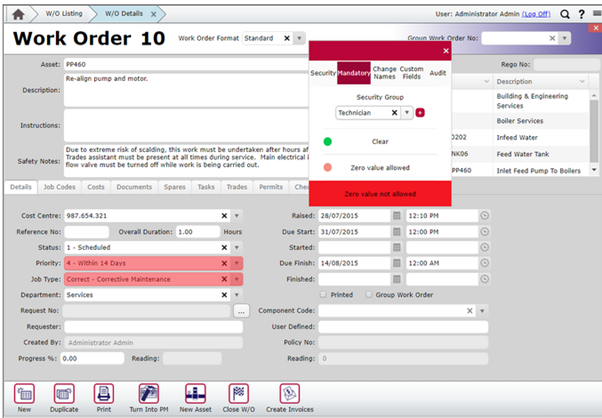Click the Reference No input field
The width and height of the screenshot is (602, 418).
pyautogui.click(x=86, y=231)
